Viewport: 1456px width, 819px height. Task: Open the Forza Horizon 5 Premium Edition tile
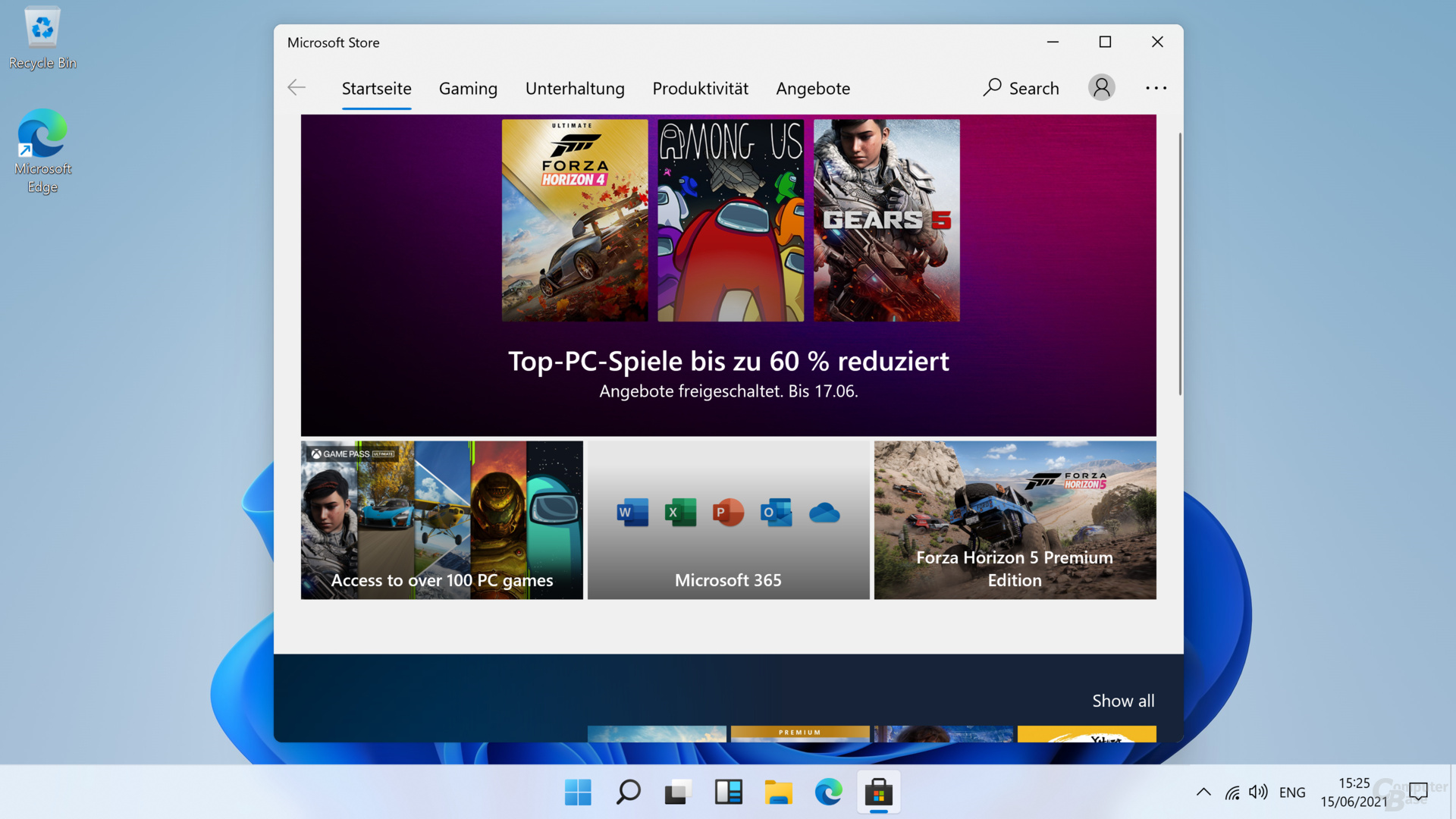coord(1015,520)
